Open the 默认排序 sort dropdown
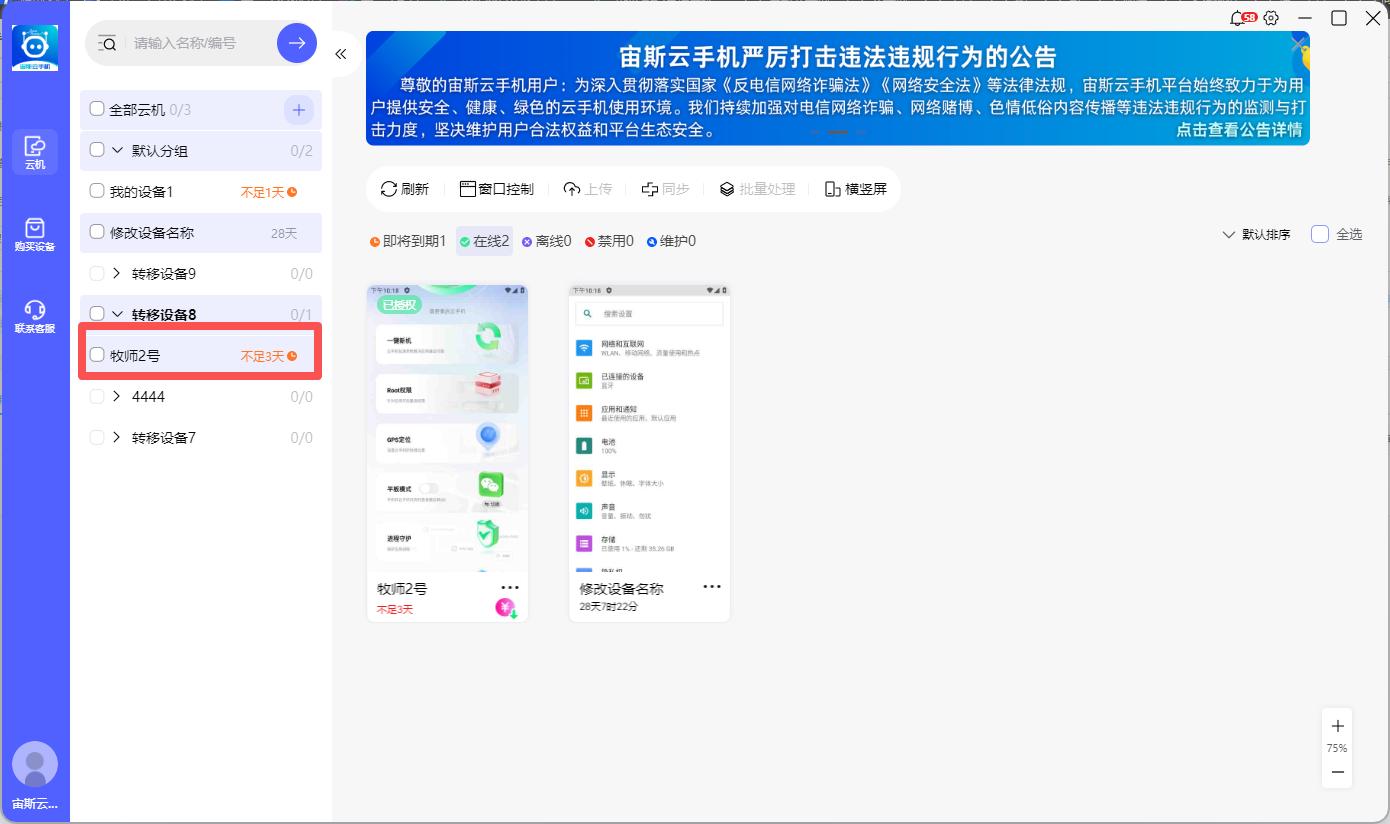This screenshot has width=1390, height=824. pyautogui.click(x=1257, y=234)
